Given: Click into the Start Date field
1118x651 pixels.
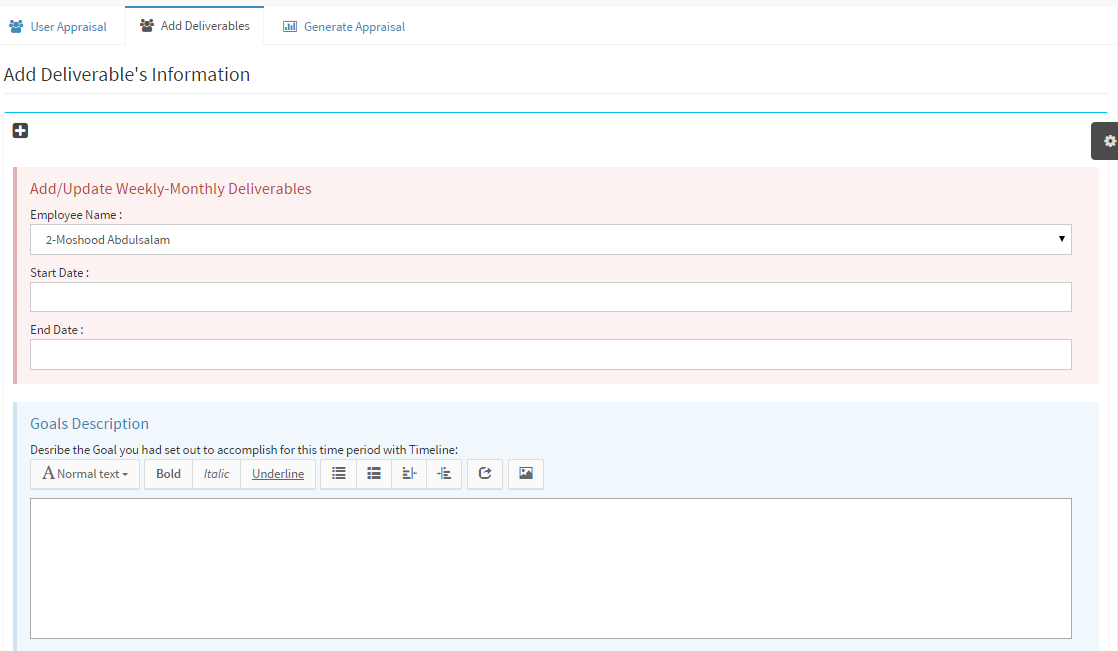Looking at the screenshot, I should click(550, 297).
